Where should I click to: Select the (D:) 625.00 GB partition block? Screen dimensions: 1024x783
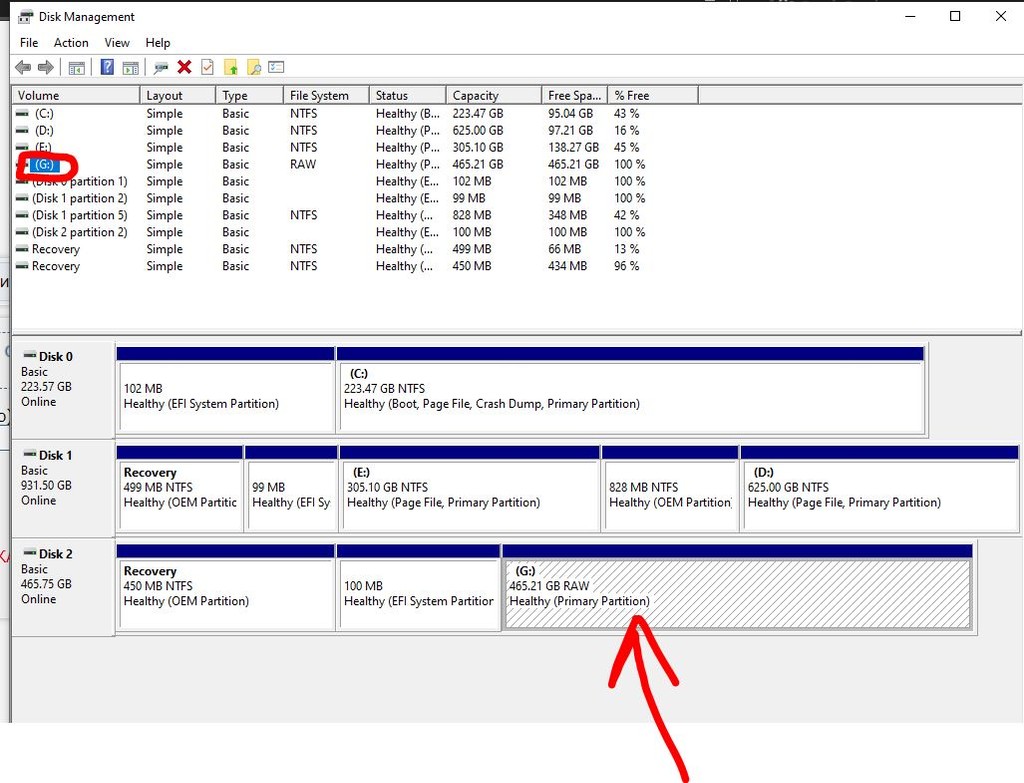point(880,488)
